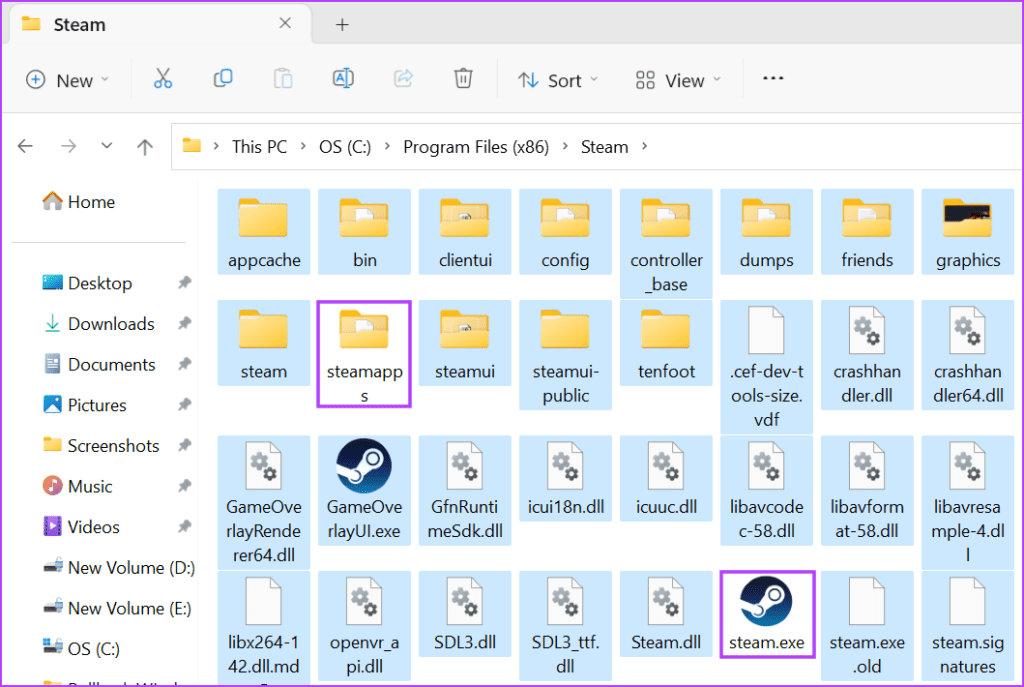The width and height of the screenshot is (1024, 687).
Task: Select the controller_base folder
Action: (x=666, y=244)
